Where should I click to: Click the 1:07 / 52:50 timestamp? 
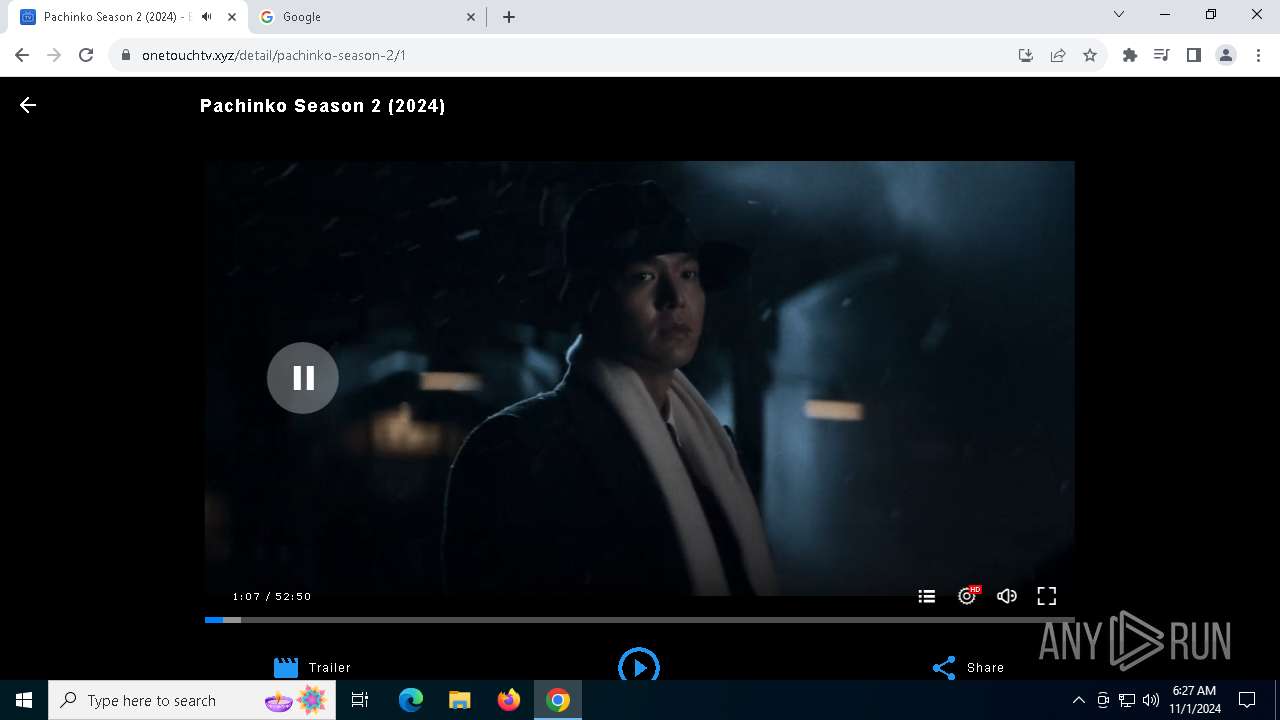pos(272,596)
